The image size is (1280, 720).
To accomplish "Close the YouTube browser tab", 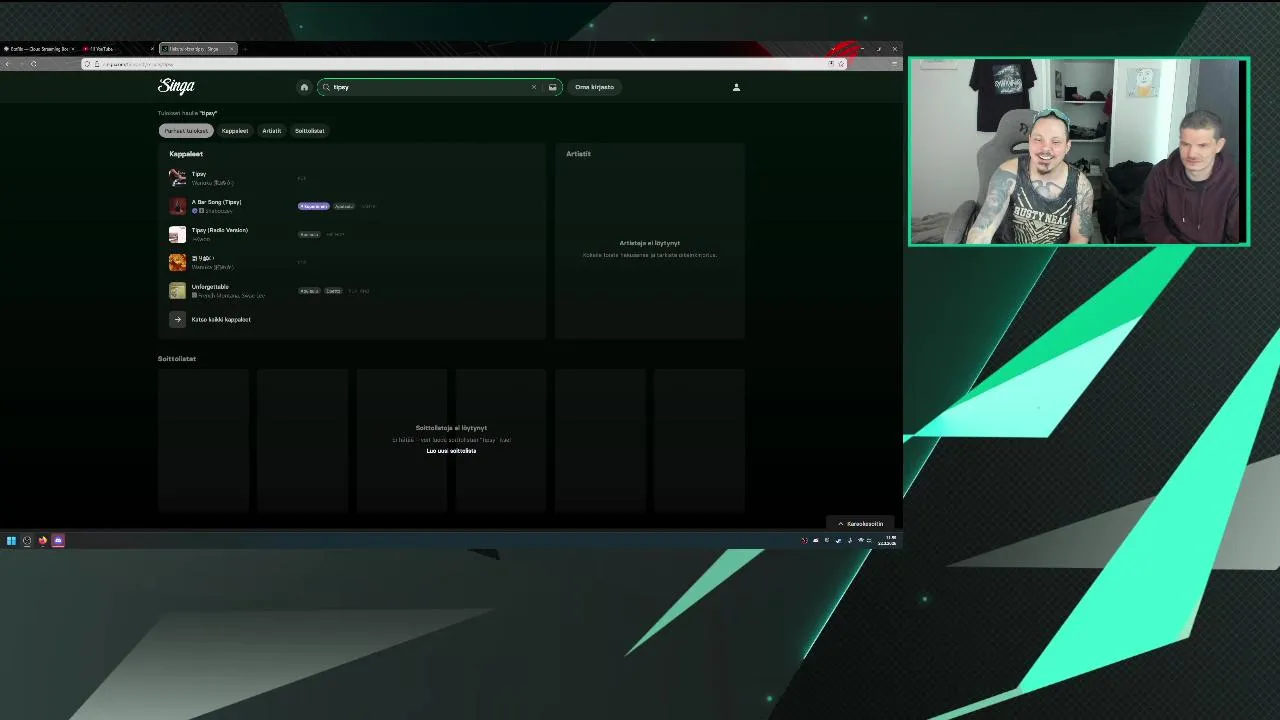I will click(152, 49).
